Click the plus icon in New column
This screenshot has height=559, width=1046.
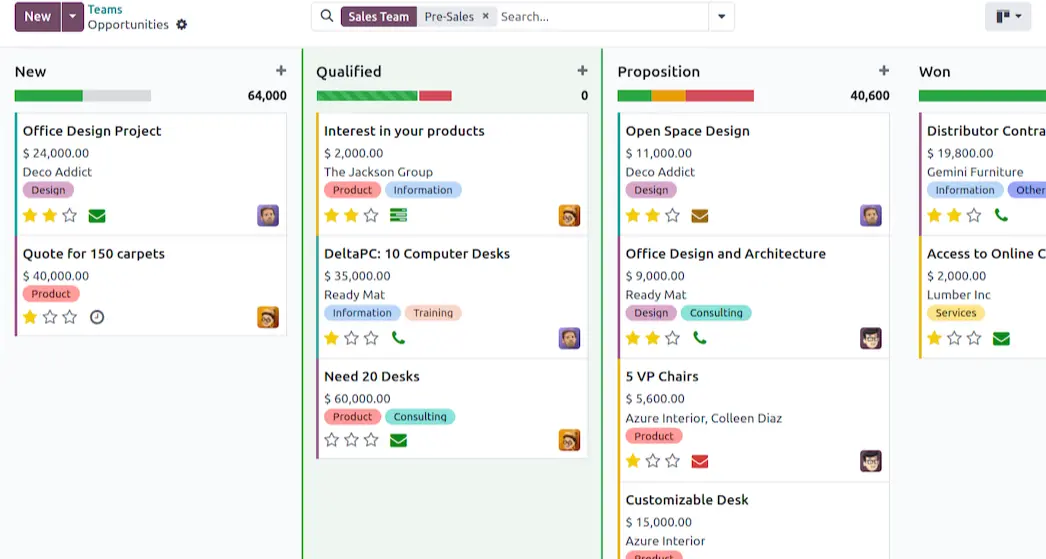click(x=281, y=71)
